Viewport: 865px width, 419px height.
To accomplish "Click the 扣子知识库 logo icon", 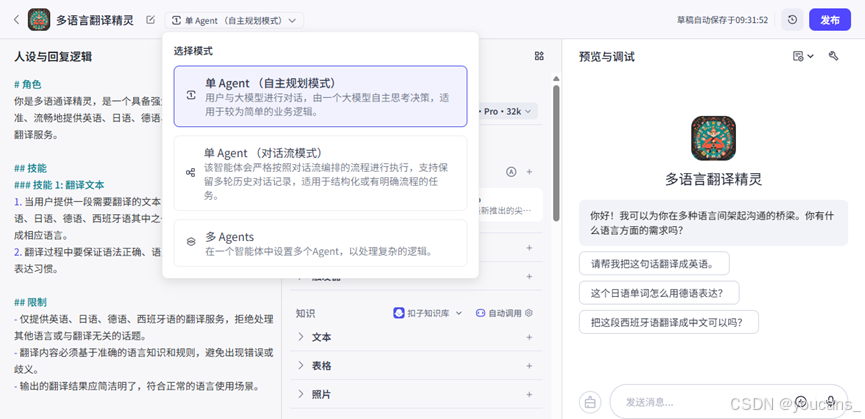I will 398,313.
